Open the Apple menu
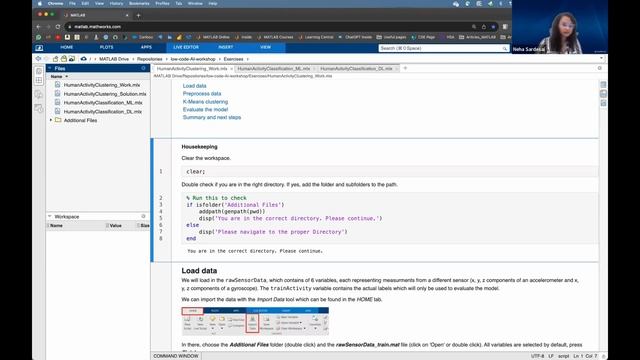This screenshot has height=360, width=640. 40,3
